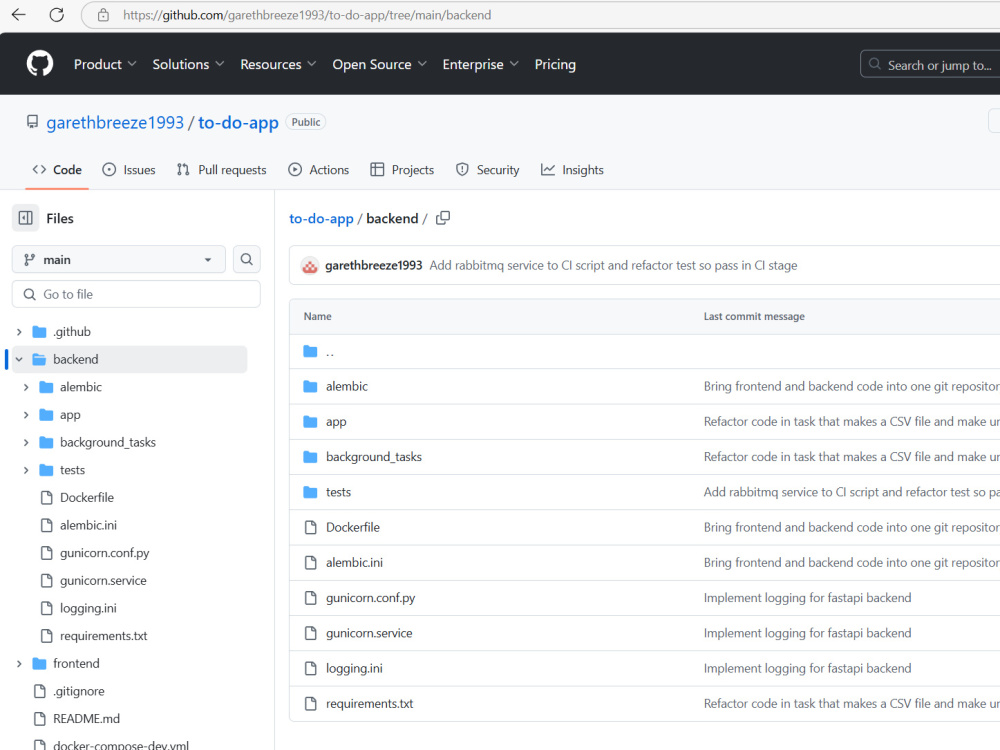Open the Product menu

[x=105, y=64]
